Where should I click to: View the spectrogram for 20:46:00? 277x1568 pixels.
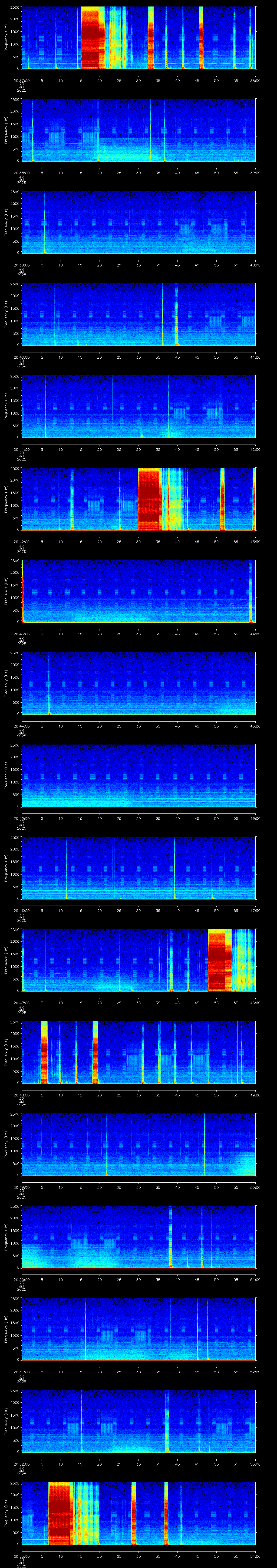point(139,868)
